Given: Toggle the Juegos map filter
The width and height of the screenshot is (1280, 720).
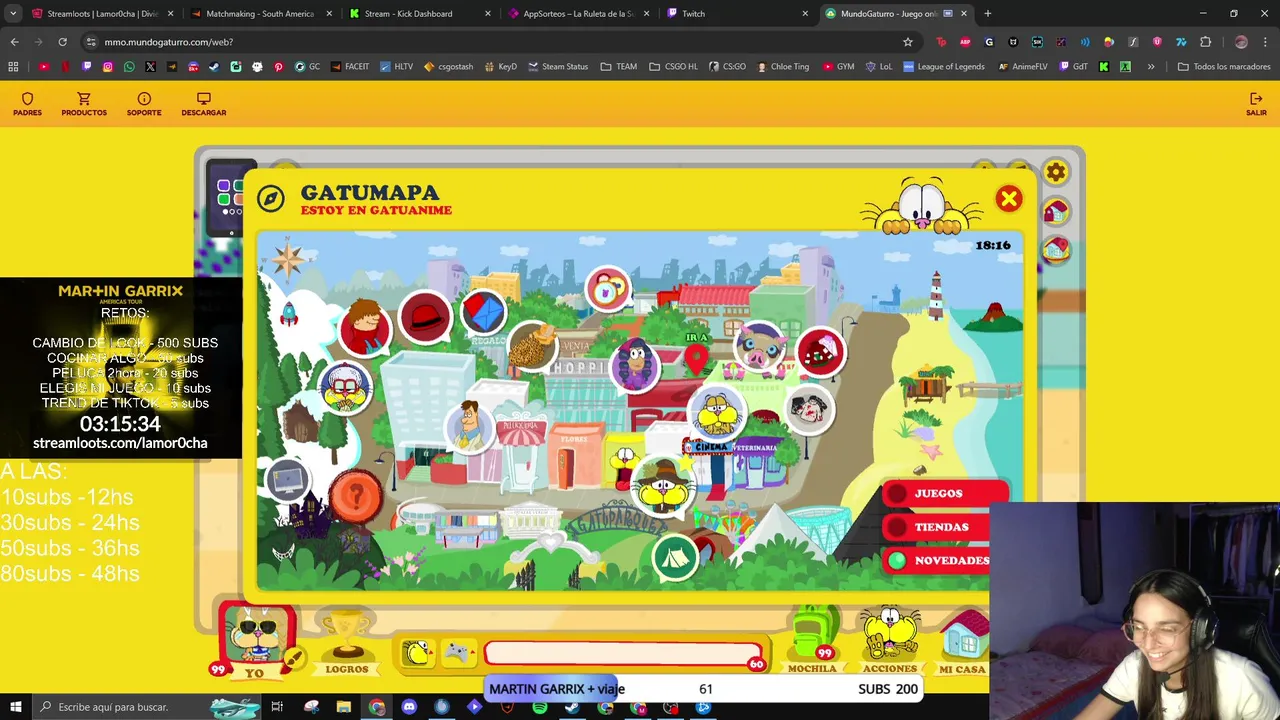Looking at the screenshot, I should 945,493.
